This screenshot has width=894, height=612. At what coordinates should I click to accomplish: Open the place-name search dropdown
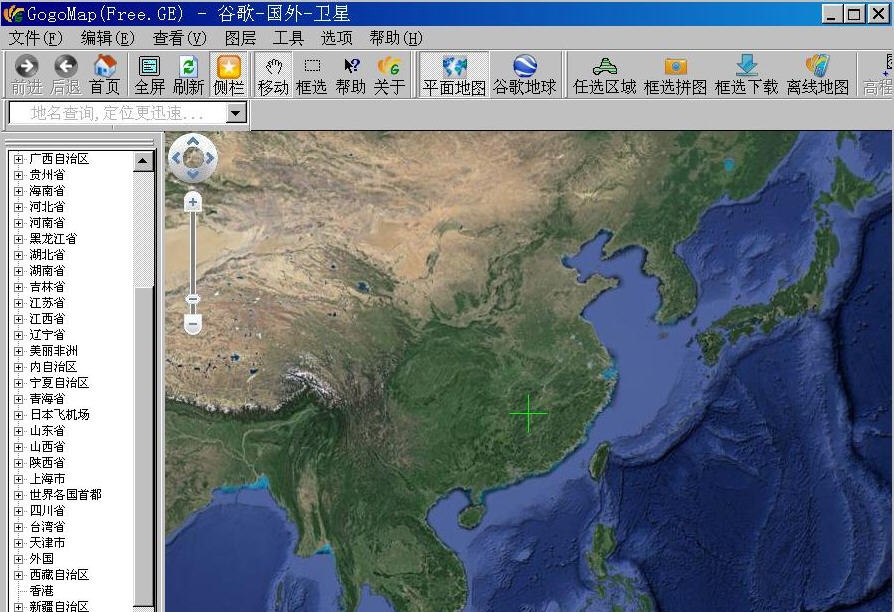[x=237, y=113]
